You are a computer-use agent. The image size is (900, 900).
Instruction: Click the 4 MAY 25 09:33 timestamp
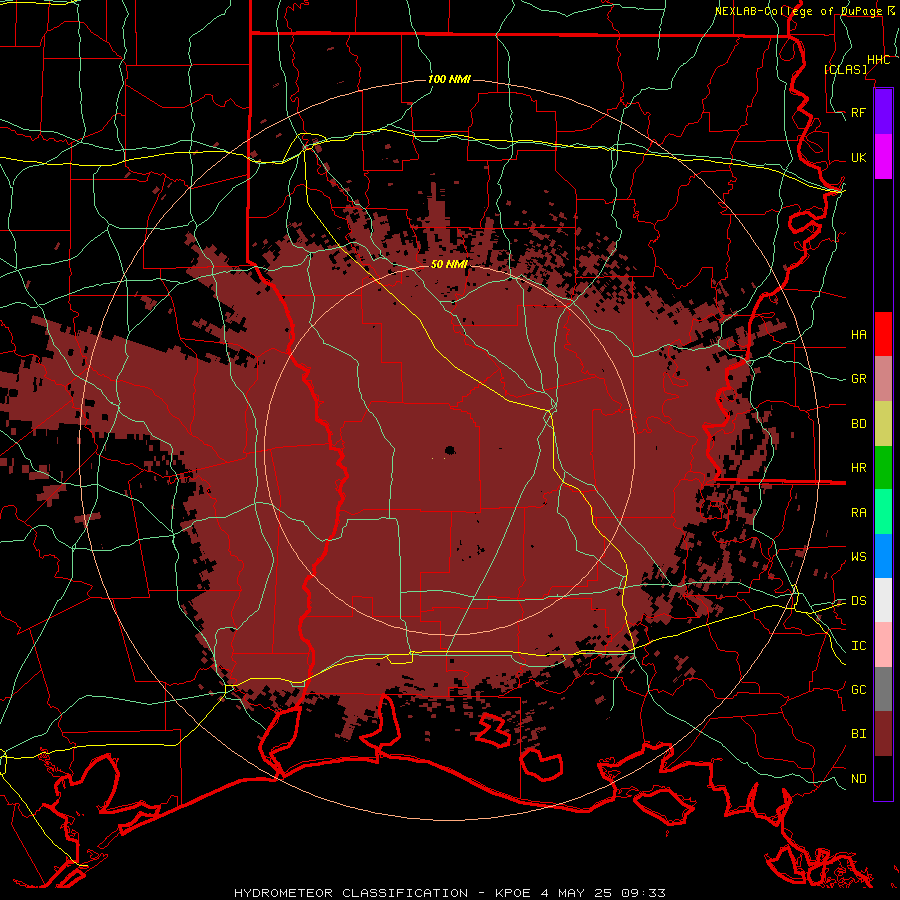(603, 893)
